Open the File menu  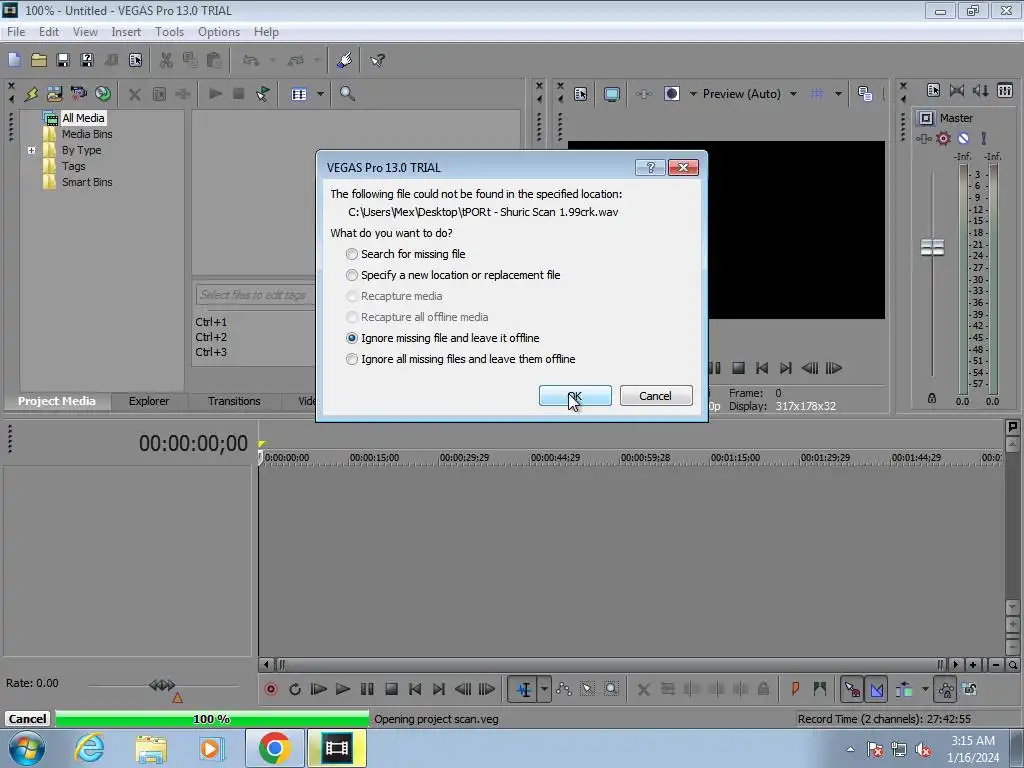pos(16,31)
